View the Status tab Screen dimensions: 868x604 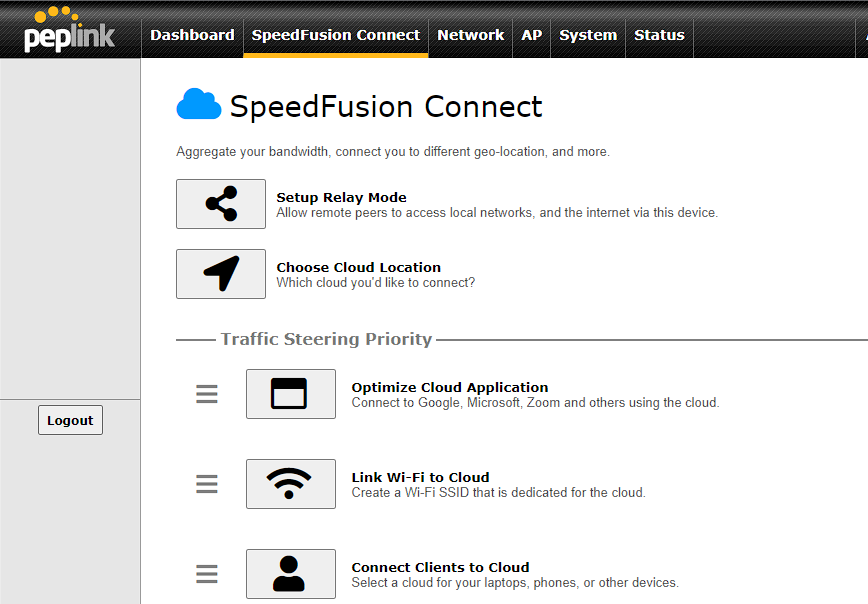[x=659, y=35]
